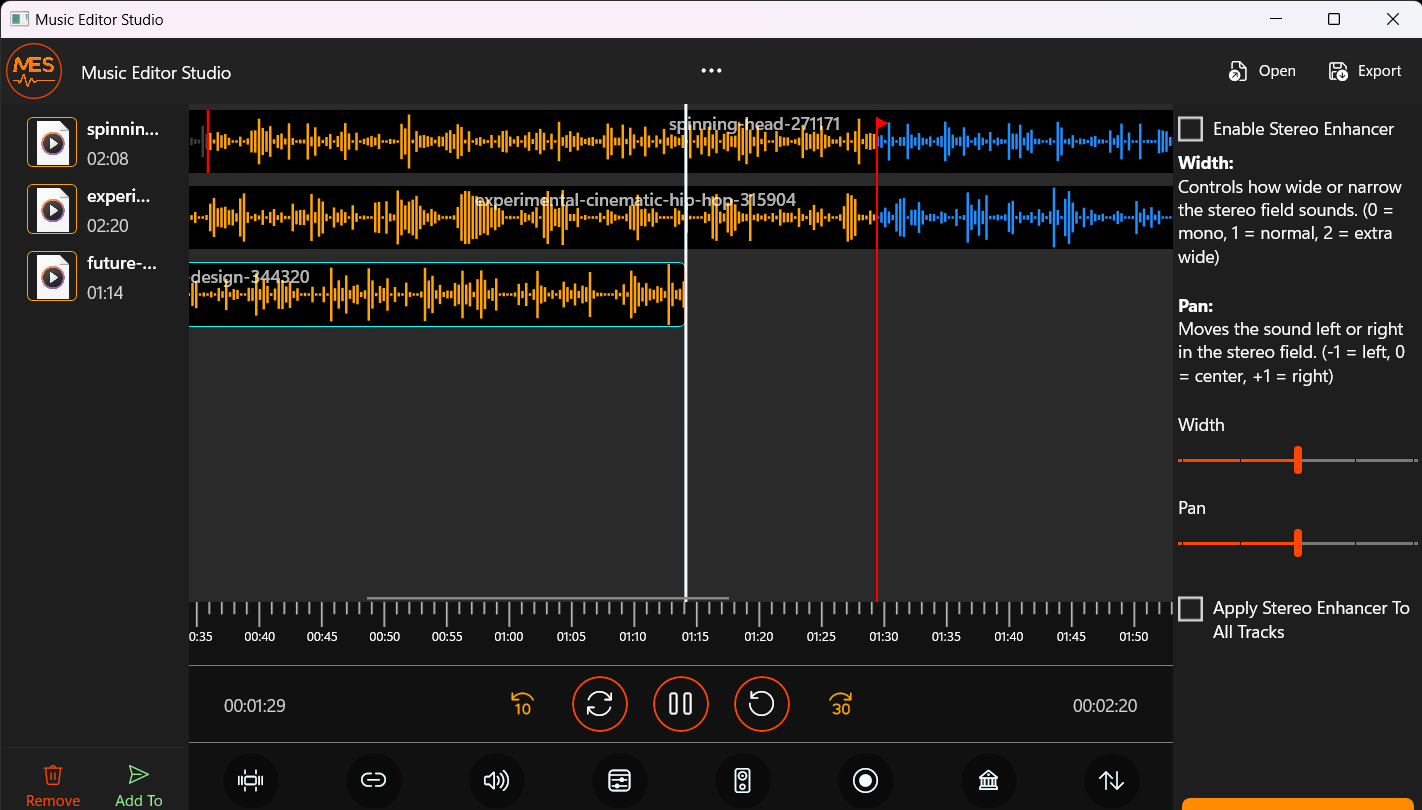Play the spinnin... track thumbnail

(x=51, y=142)
